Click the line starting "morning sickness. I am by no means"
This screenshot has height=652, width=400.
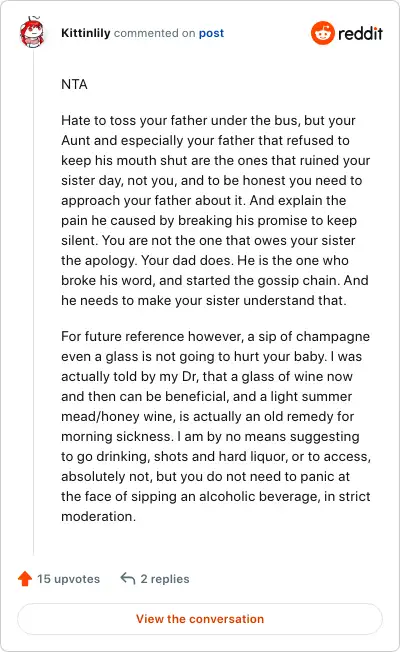click(210, 436)
